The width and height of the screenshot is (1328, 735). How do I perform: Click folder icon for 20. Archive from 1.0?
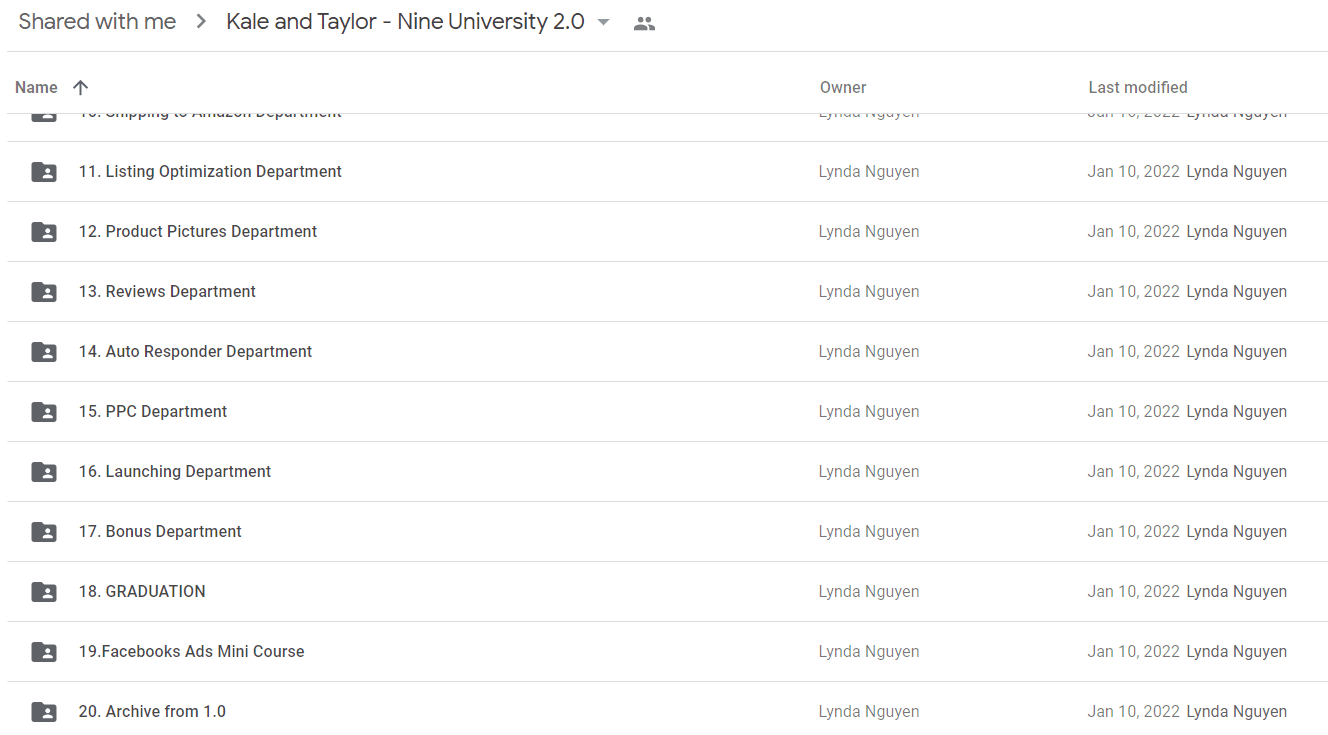pos(44,712)
